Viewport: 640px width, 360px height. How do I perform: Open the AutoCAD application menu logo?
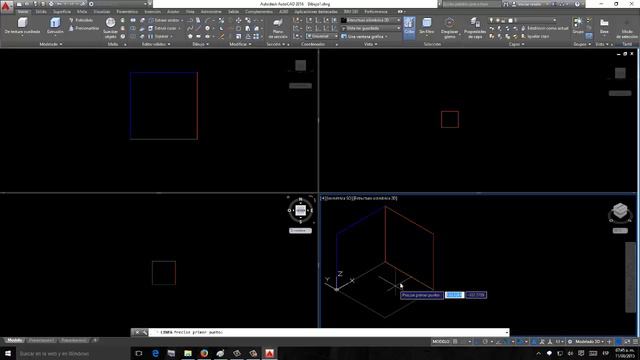[x=7, y=7]
